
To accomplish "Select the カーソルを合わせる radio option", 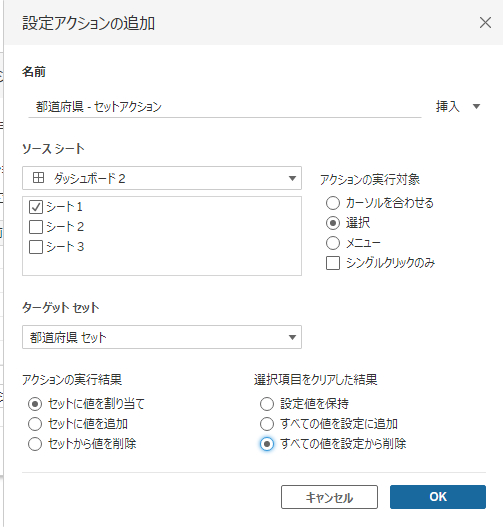I will 333,203.
